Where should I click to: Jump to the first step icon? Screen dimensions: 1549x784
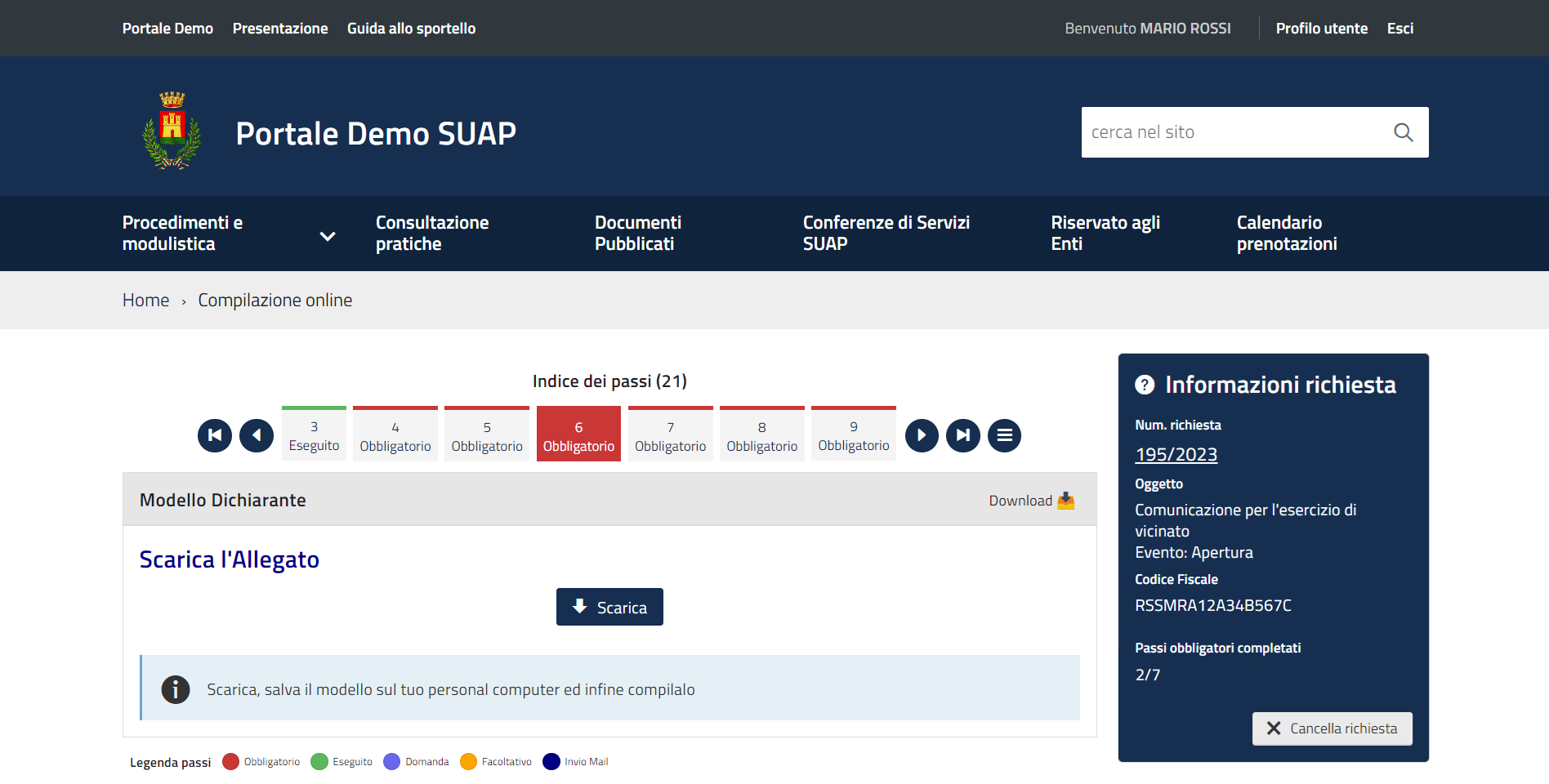[215, 435]
